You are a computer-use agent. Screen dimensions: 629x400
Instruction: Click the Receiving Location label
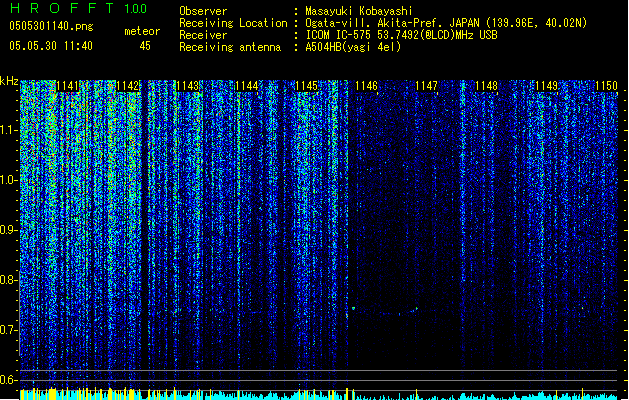click(x=233, y=23)
